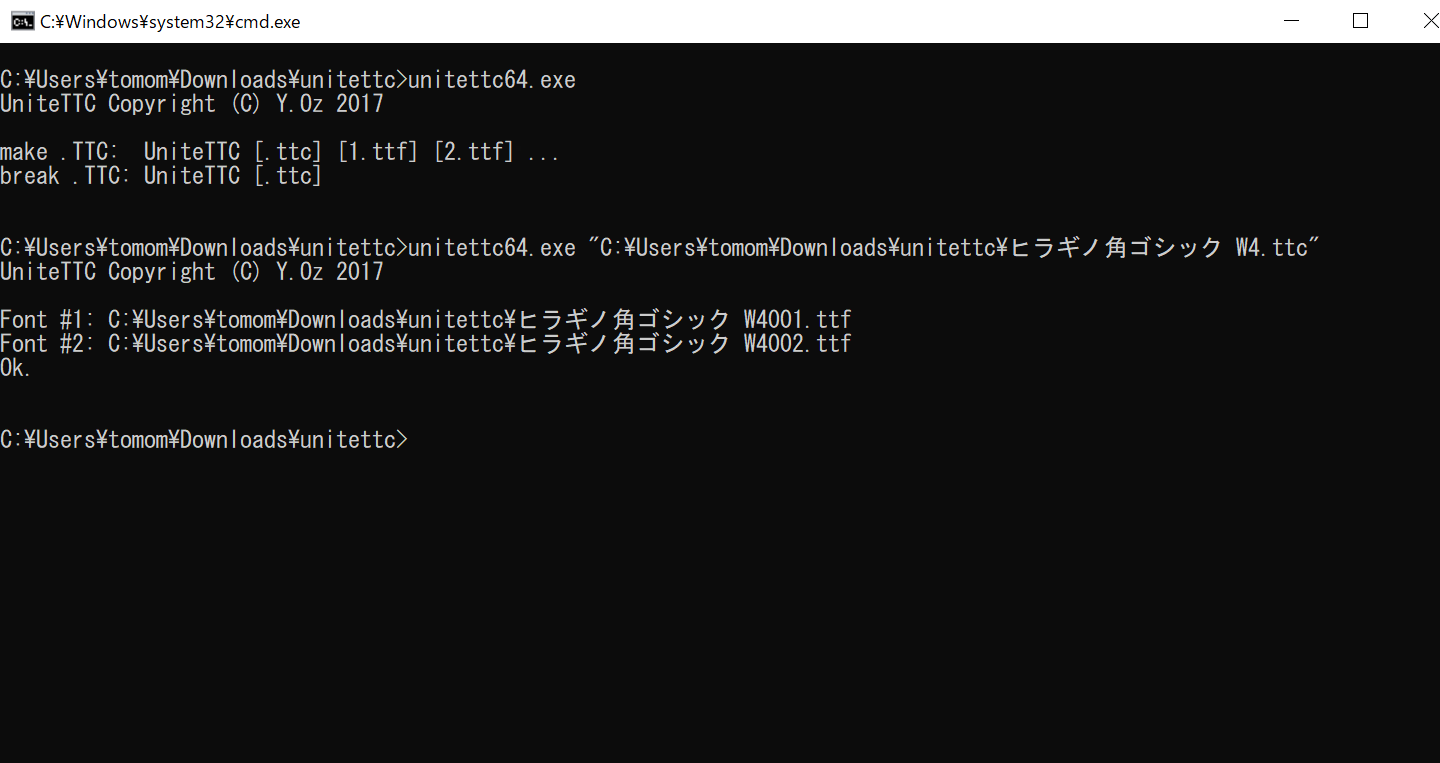Click the 'Font #1:' label
This screenshot has width=1440, height=763.
[x=48, y=320]
